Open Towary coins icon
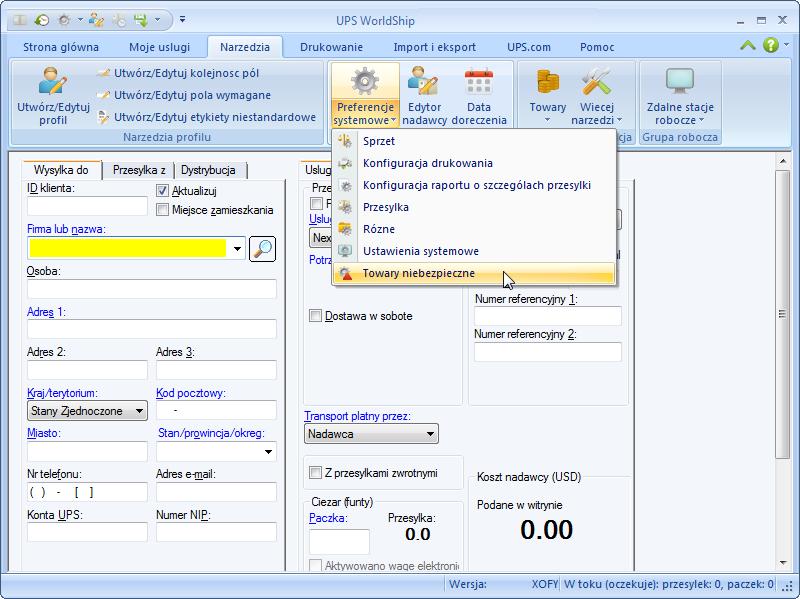 tap(547, 95)
